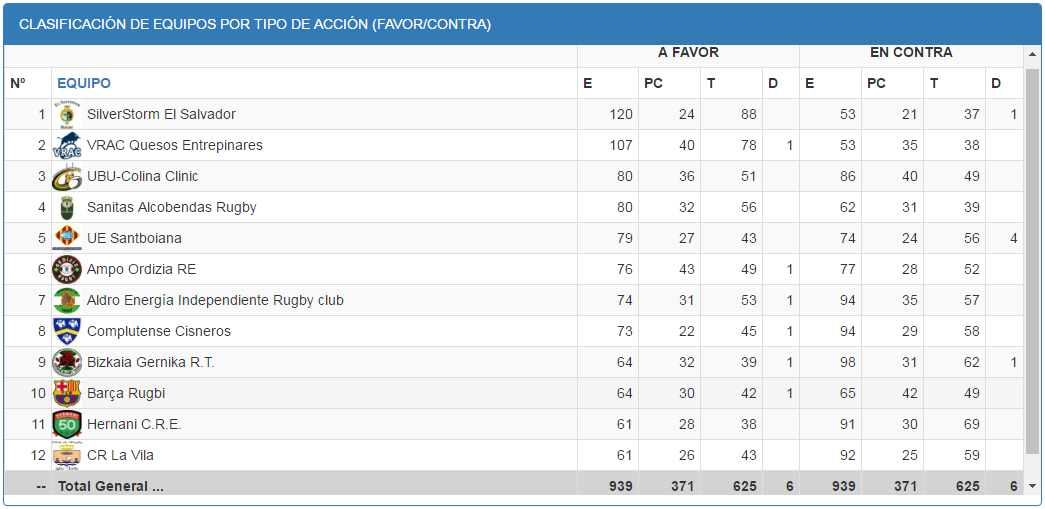Click the Complutense Cisneros team shield

pyautogui.click(x=67, y=332)
